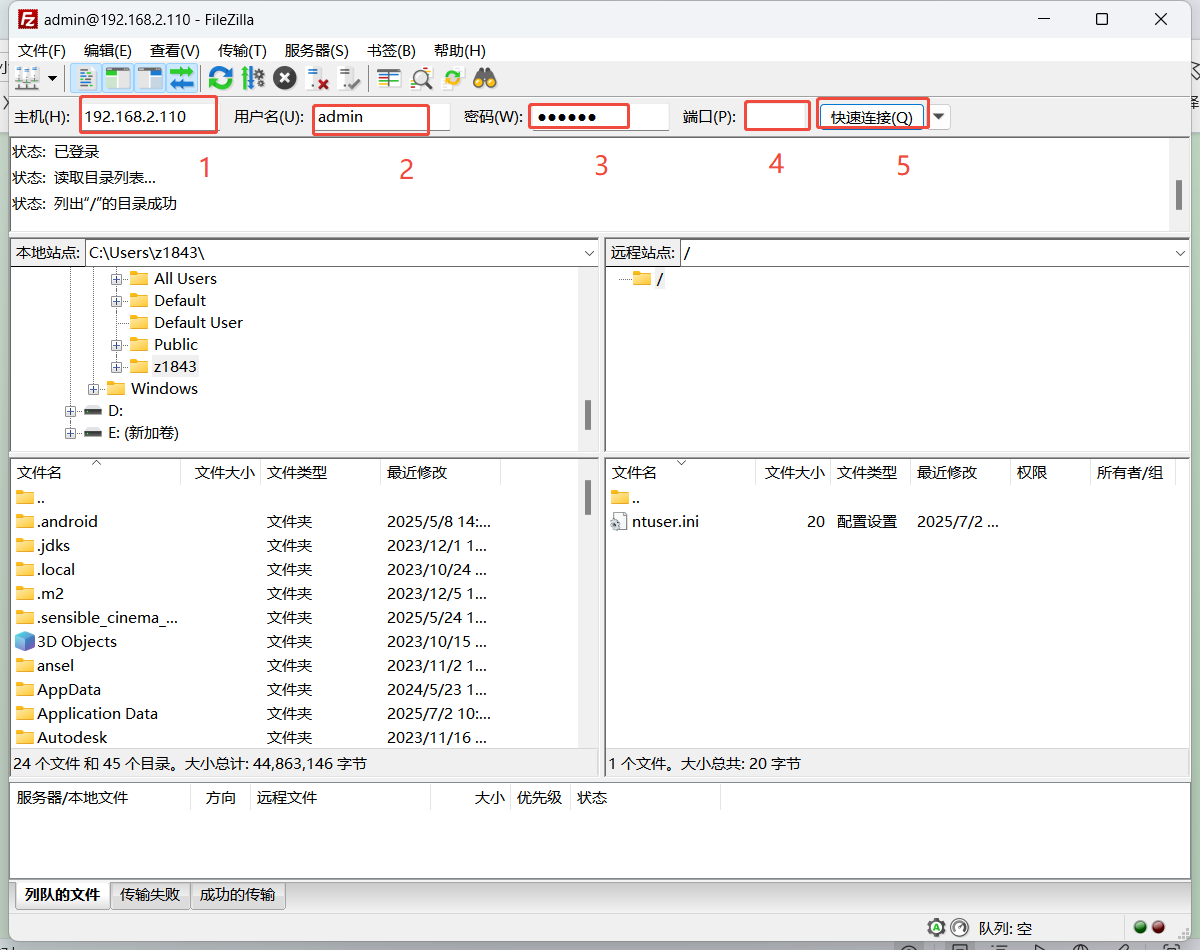Click the message log scrollbar thumb
1200x950 pixels.
click(x=1180, y=194)
